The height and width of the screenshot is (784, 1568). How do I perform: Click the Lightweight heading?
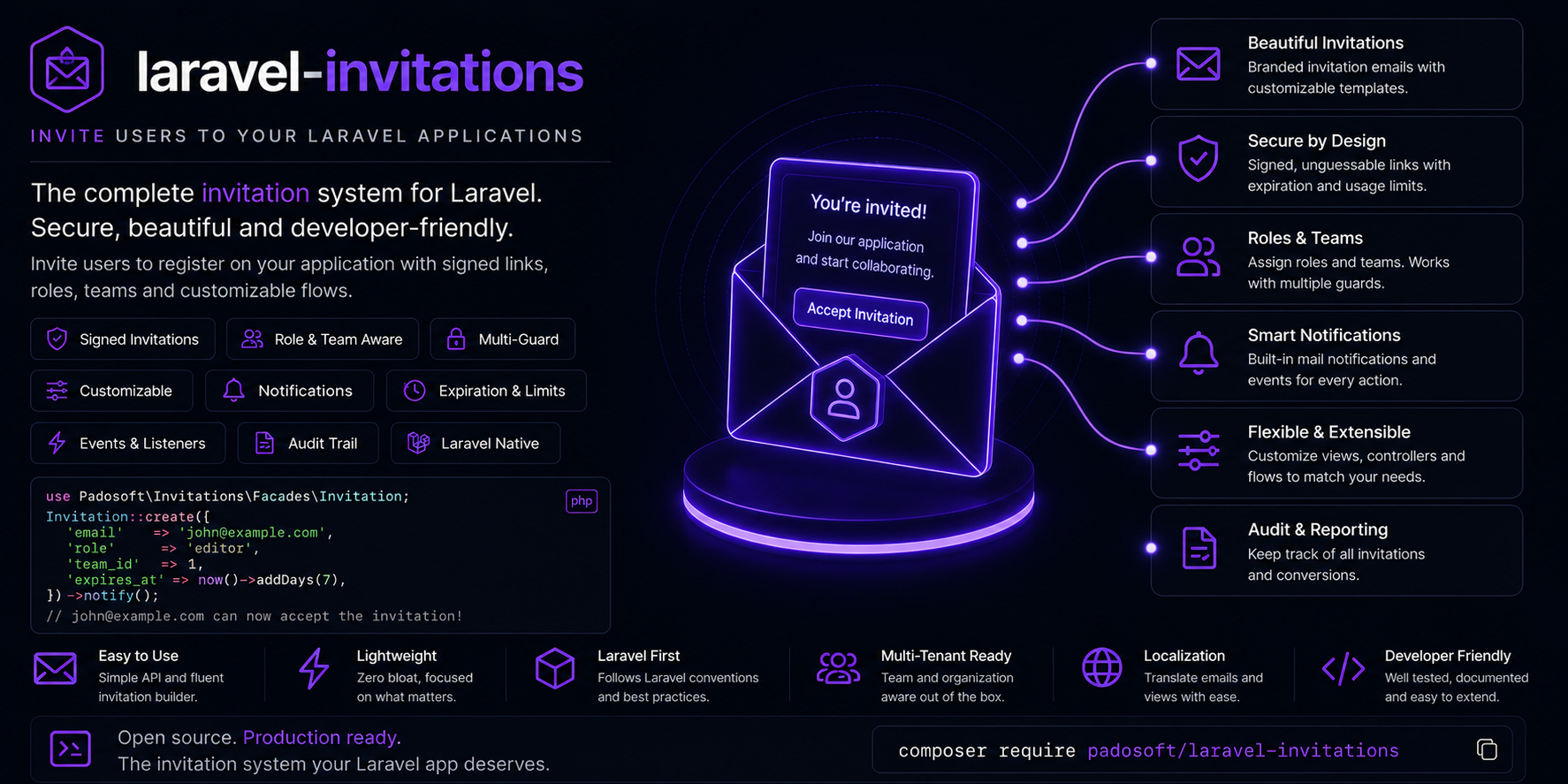(396, 656)
